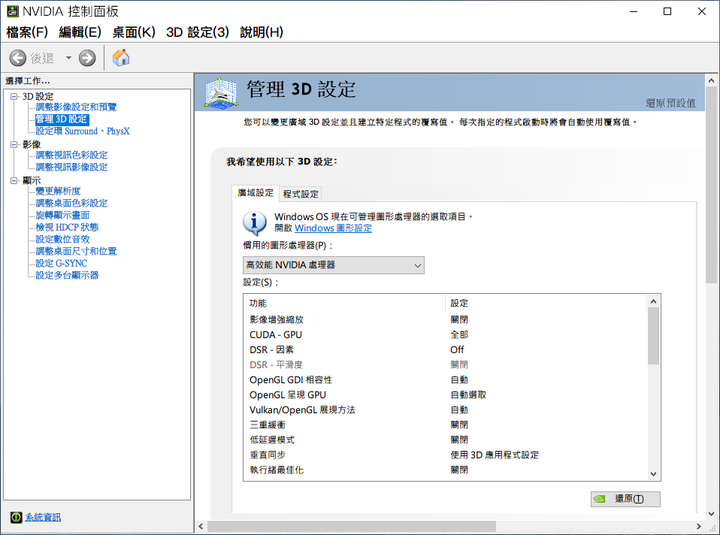
Task: Select the Vulkan/OpenGL 展現方法 row
Action: point(445,410)
